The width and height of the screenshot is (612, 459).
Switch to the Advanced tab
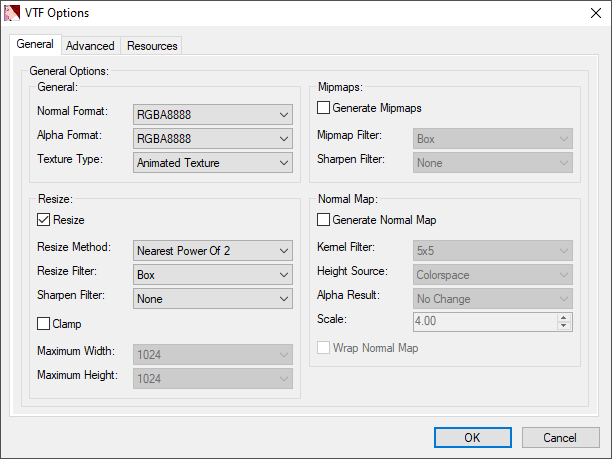90,46
